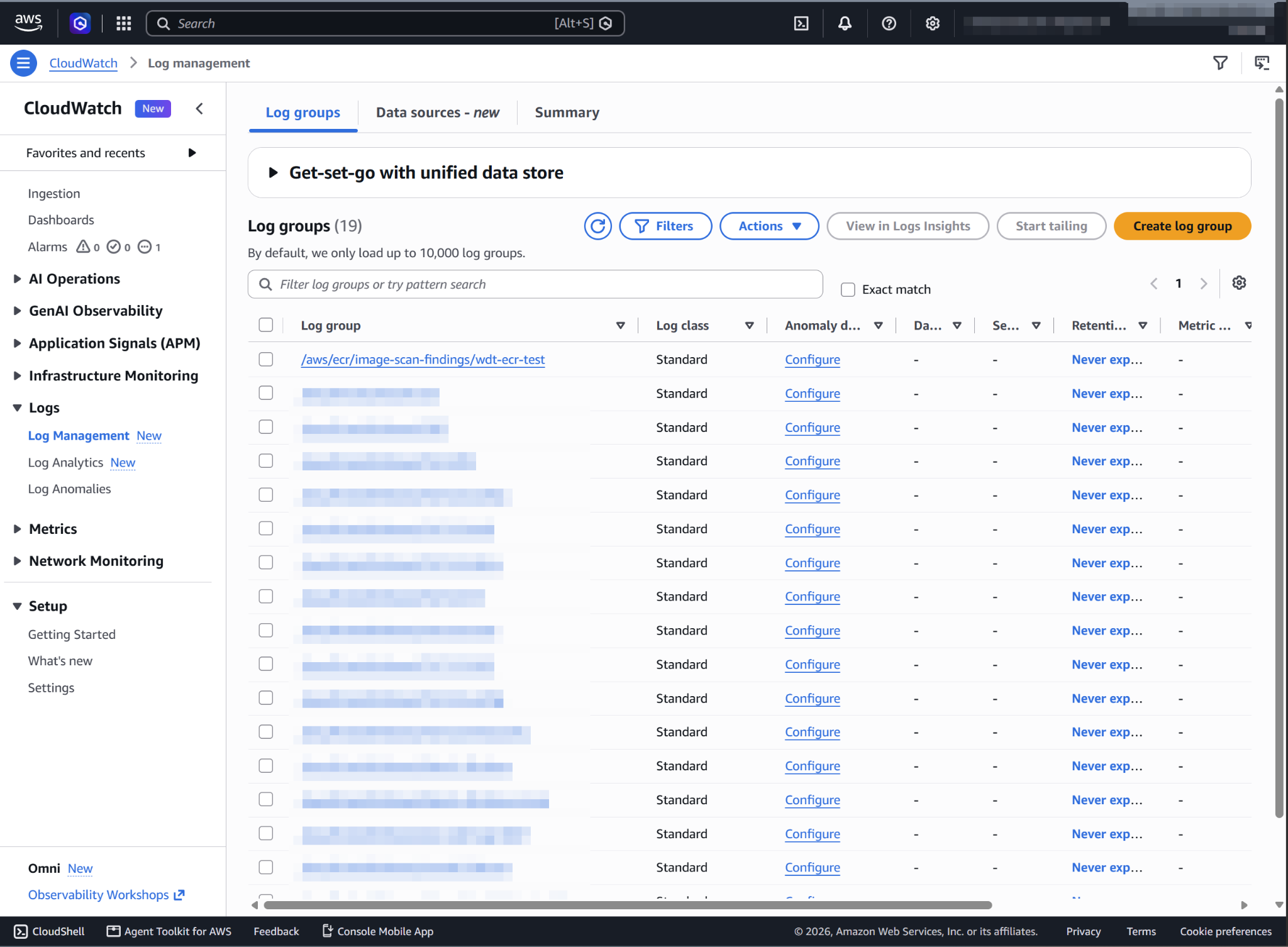The width and height of the screenshot is (1288, 947).
Task: Click CloudWatch breadcrumb link
Action: tap(83, 63)
